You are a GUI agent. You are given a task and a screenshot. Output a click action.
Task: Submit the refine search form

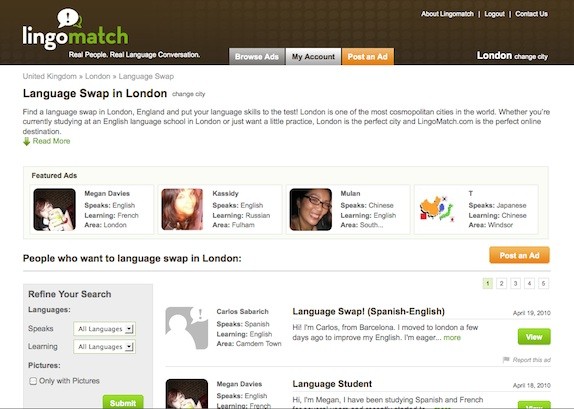click(123, 403)
